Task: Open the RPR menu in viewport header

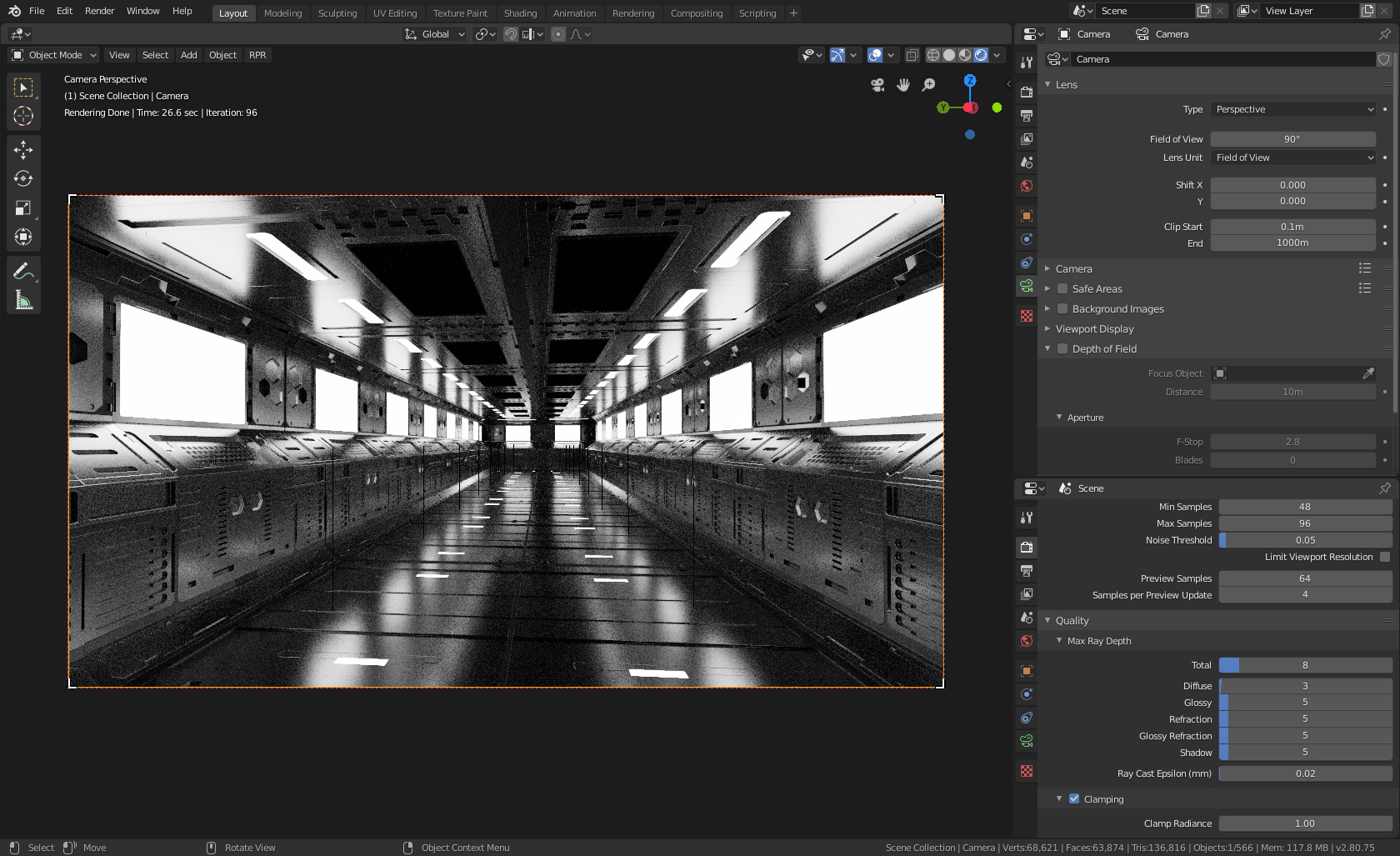Action: [x=257, y=55]
